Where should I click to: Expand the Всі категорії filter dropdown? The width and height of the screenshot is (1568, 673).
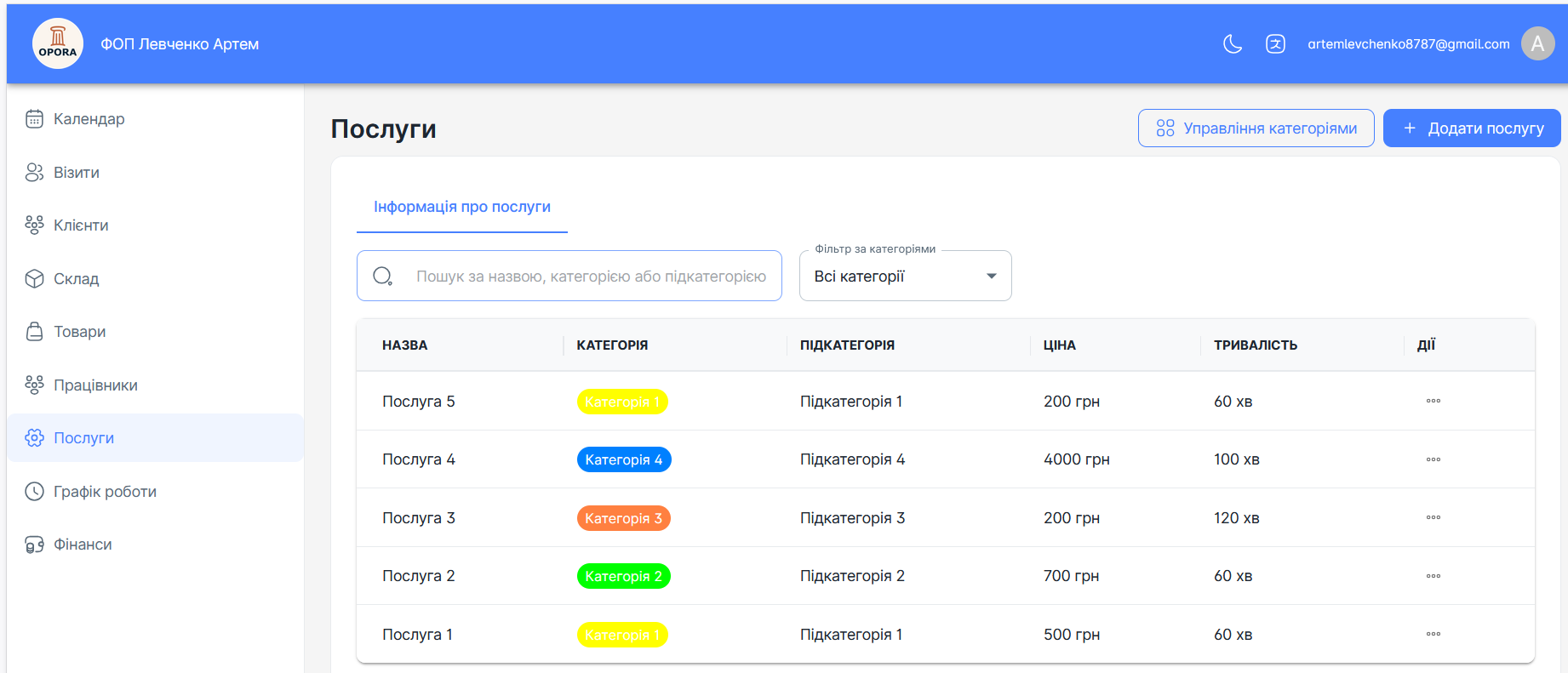pyautogui.click(x=906, y=276)
